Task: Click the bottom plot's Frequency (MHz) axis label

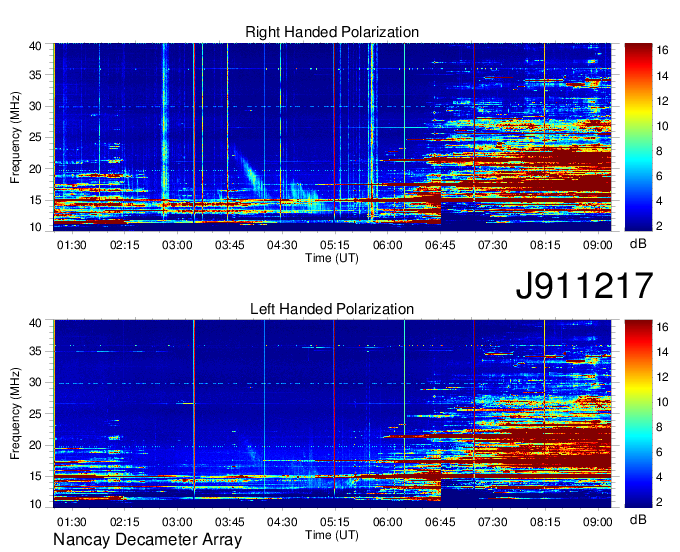Action: (x=15, y=414)
